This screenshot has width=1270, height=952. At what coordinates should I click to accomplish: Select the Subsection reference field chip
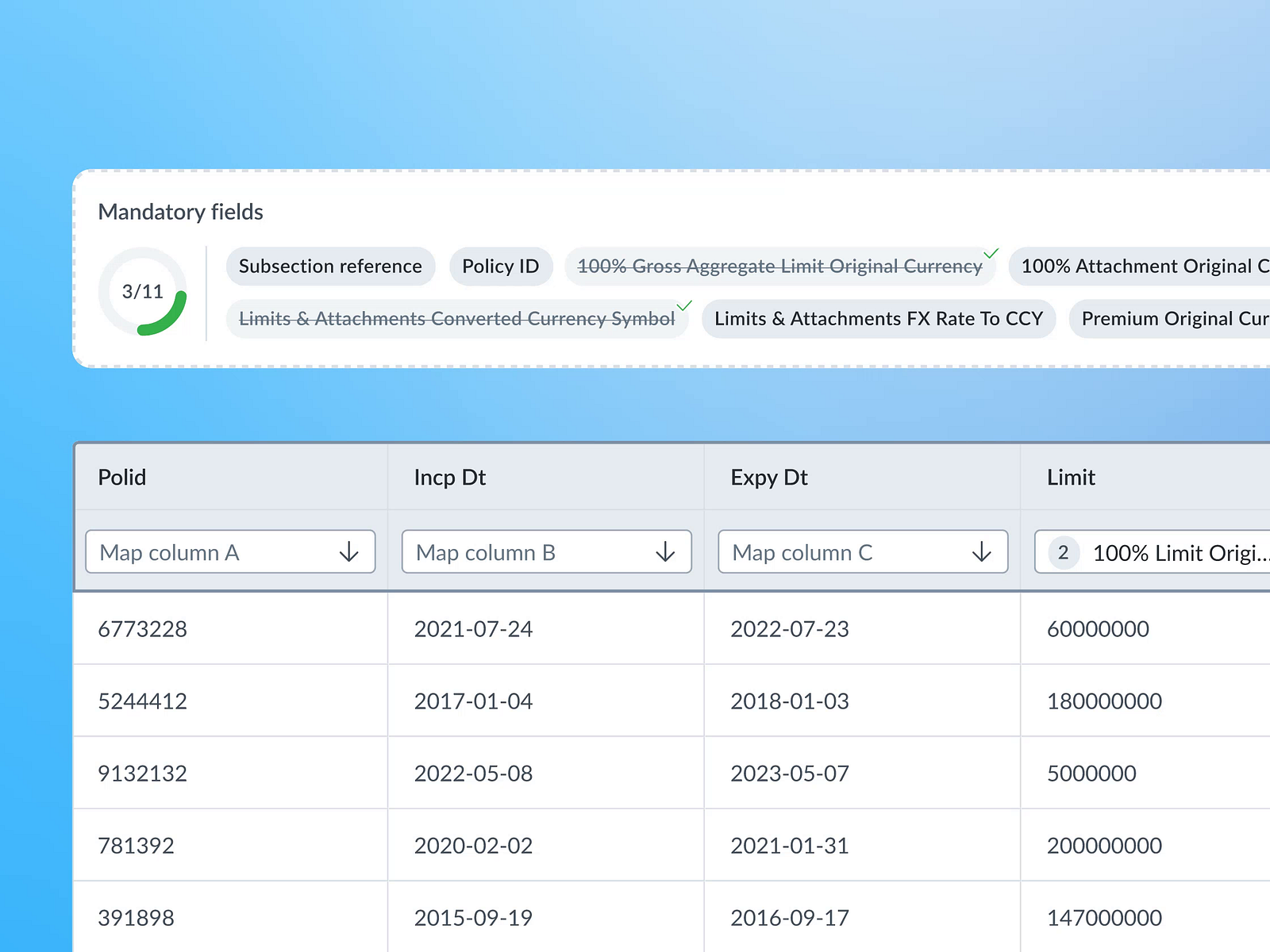tap(330, 267)
